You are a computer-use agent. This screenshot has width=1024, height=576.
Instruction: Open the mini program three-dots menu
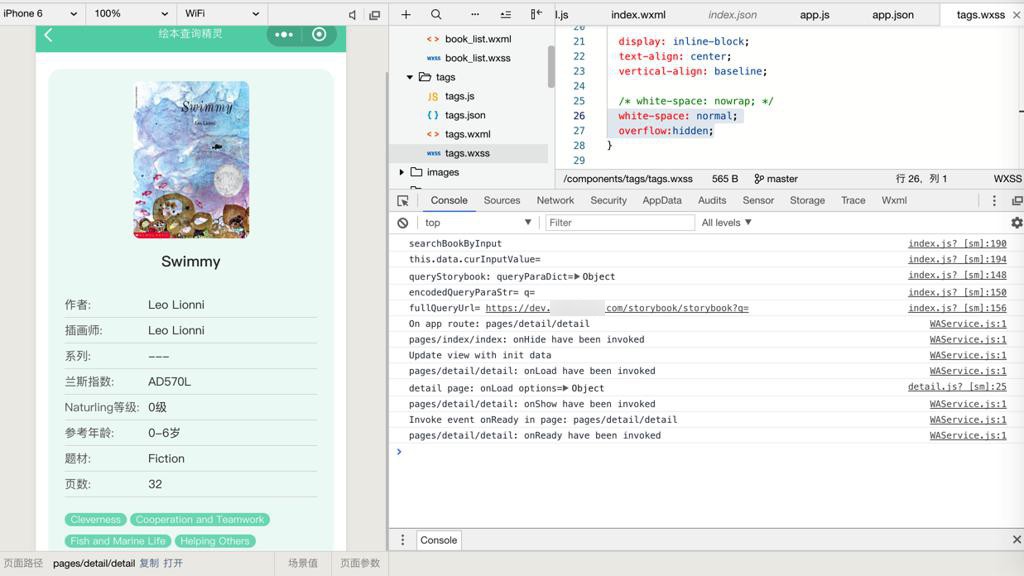tap(284, 35)
